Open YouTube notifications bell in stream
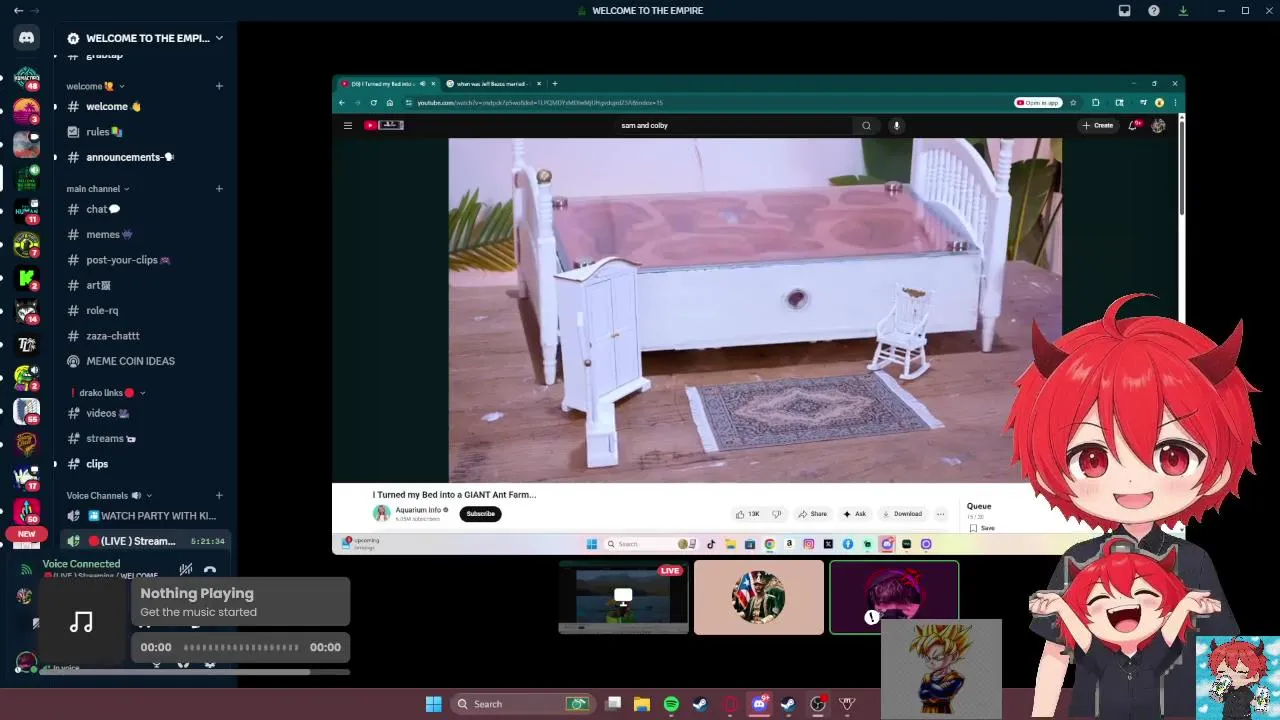Viewport: 1280px width, 720px height. point(1133,125)
